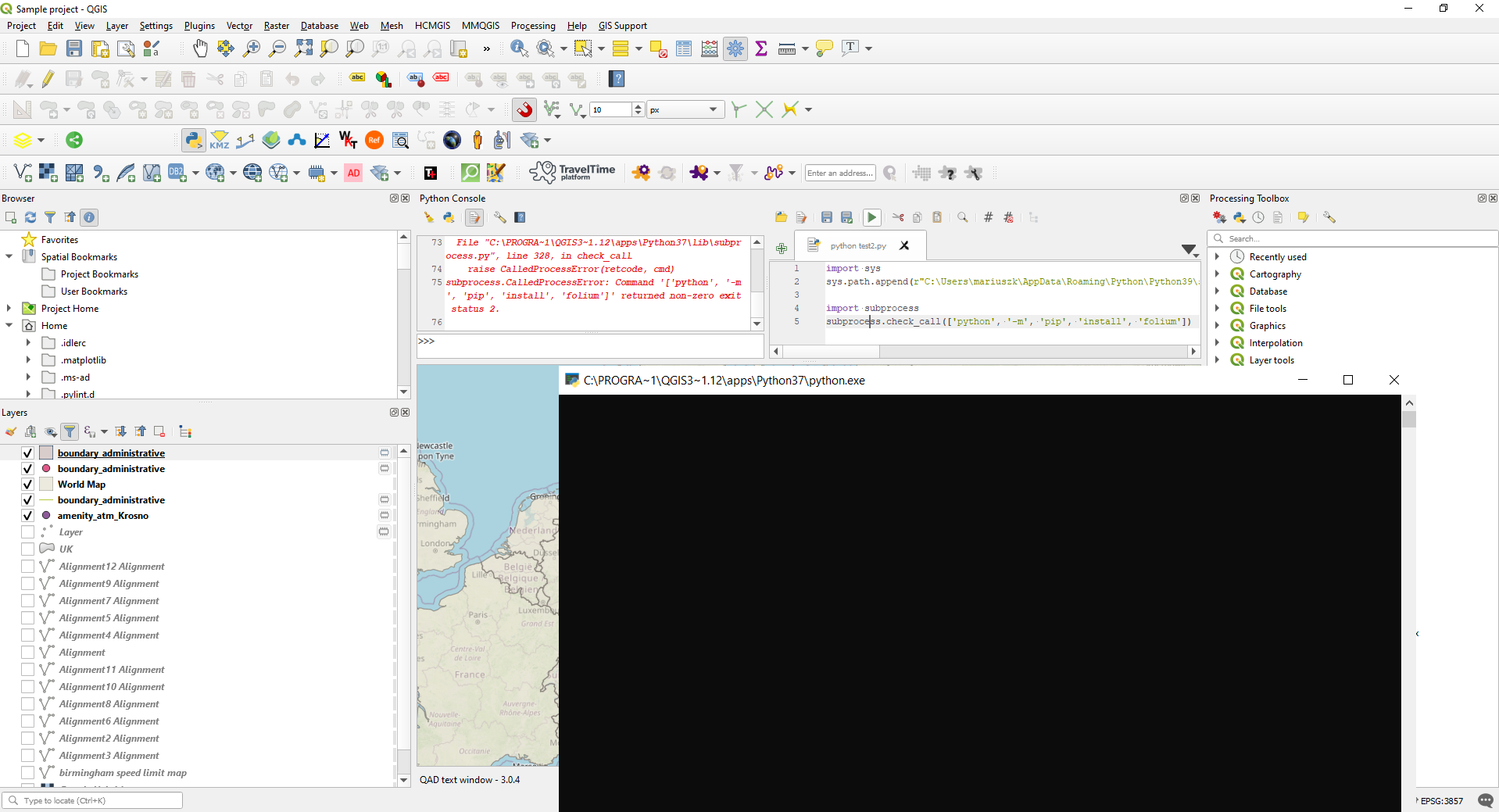The image size is (1499, 812).
Task: Select the Favorites item in Browser
Action: [59, 240]
